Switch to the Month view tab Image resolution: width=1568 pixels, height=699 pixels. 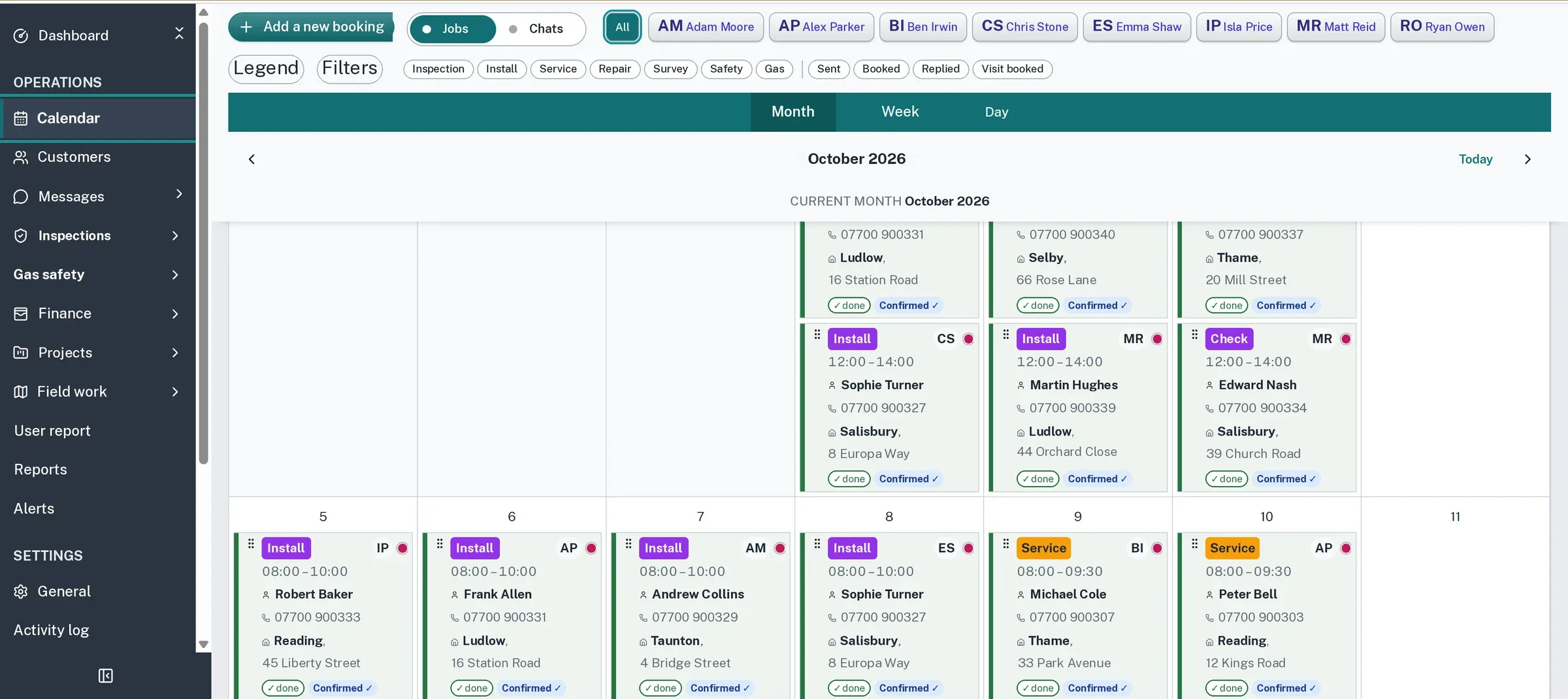[792, 112]
